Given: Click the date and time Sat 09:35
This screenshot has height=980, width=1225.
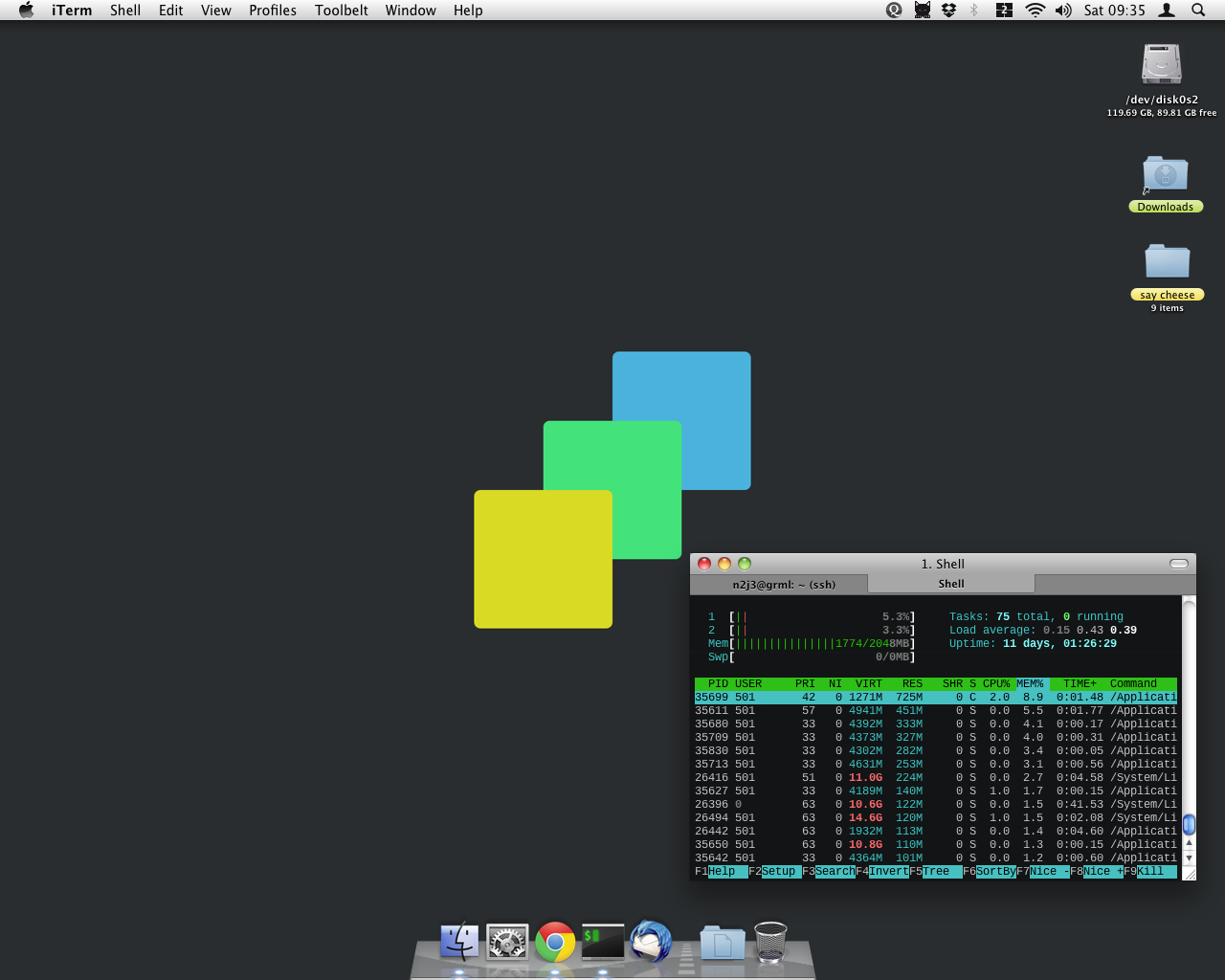Looking at the screenshot, I should coord(1114,10).
